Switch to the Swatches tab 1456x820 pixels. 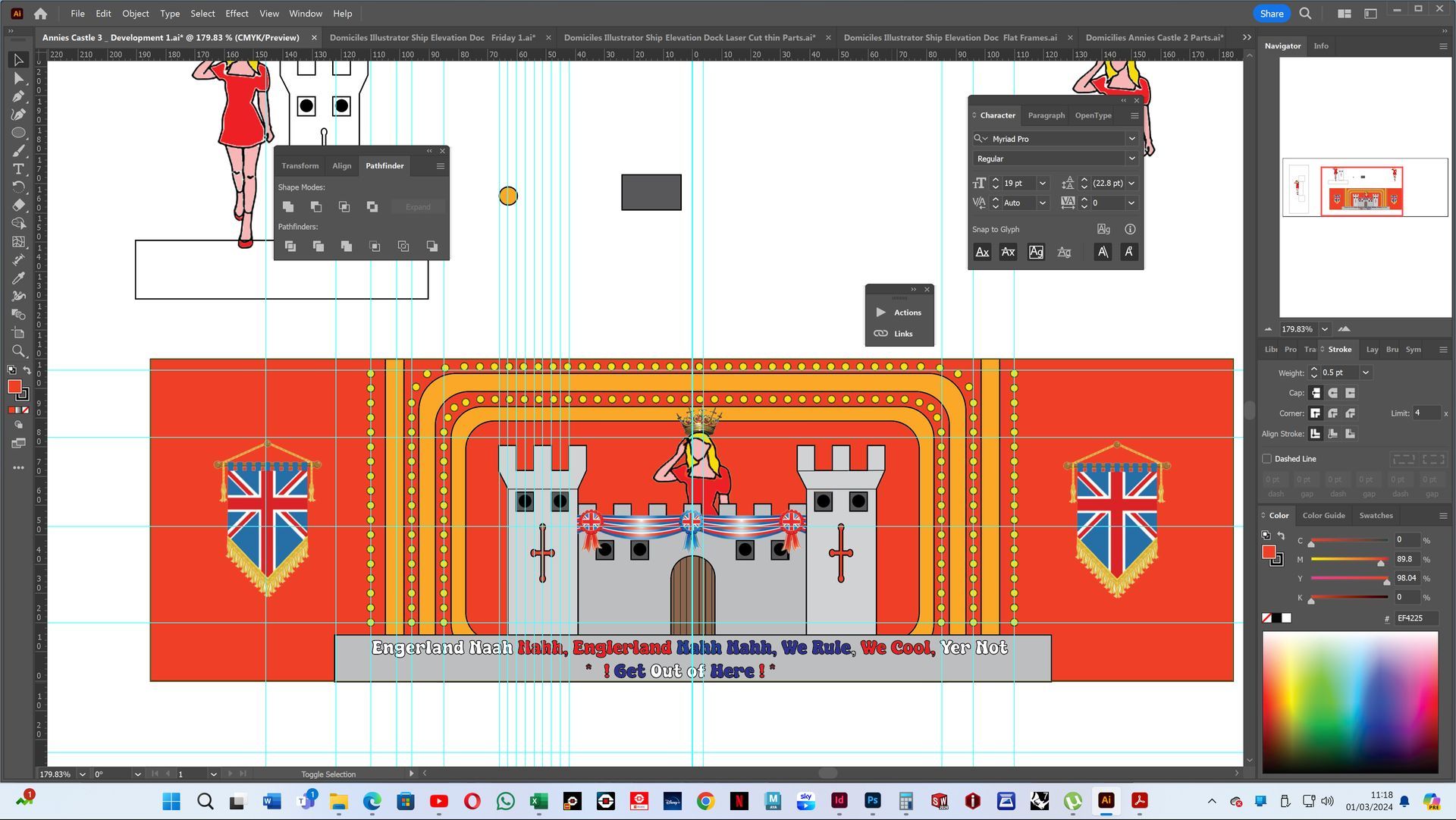[1376, 515]
